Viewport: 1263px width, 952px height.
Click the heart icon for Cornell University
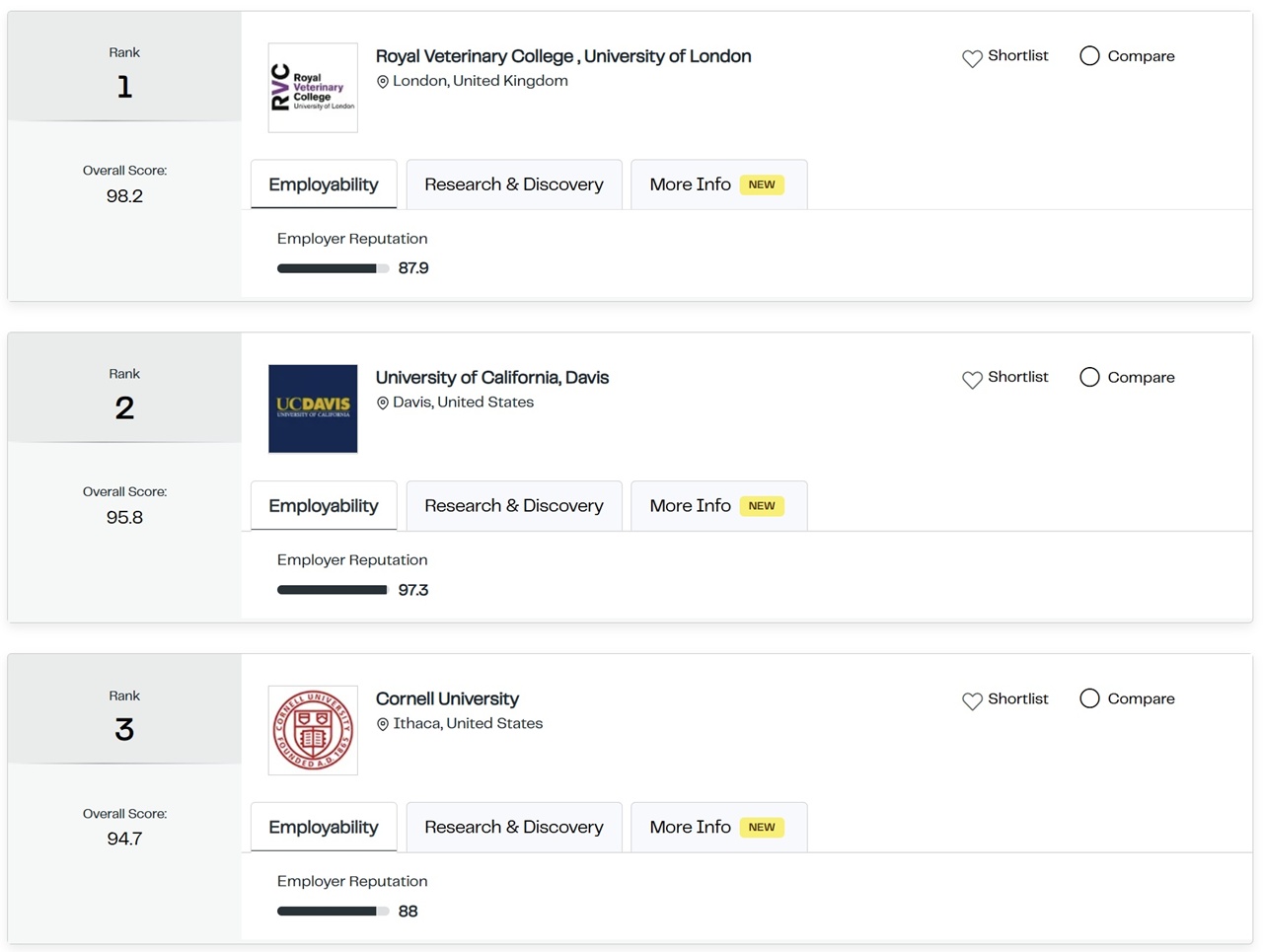coord(972,700)
